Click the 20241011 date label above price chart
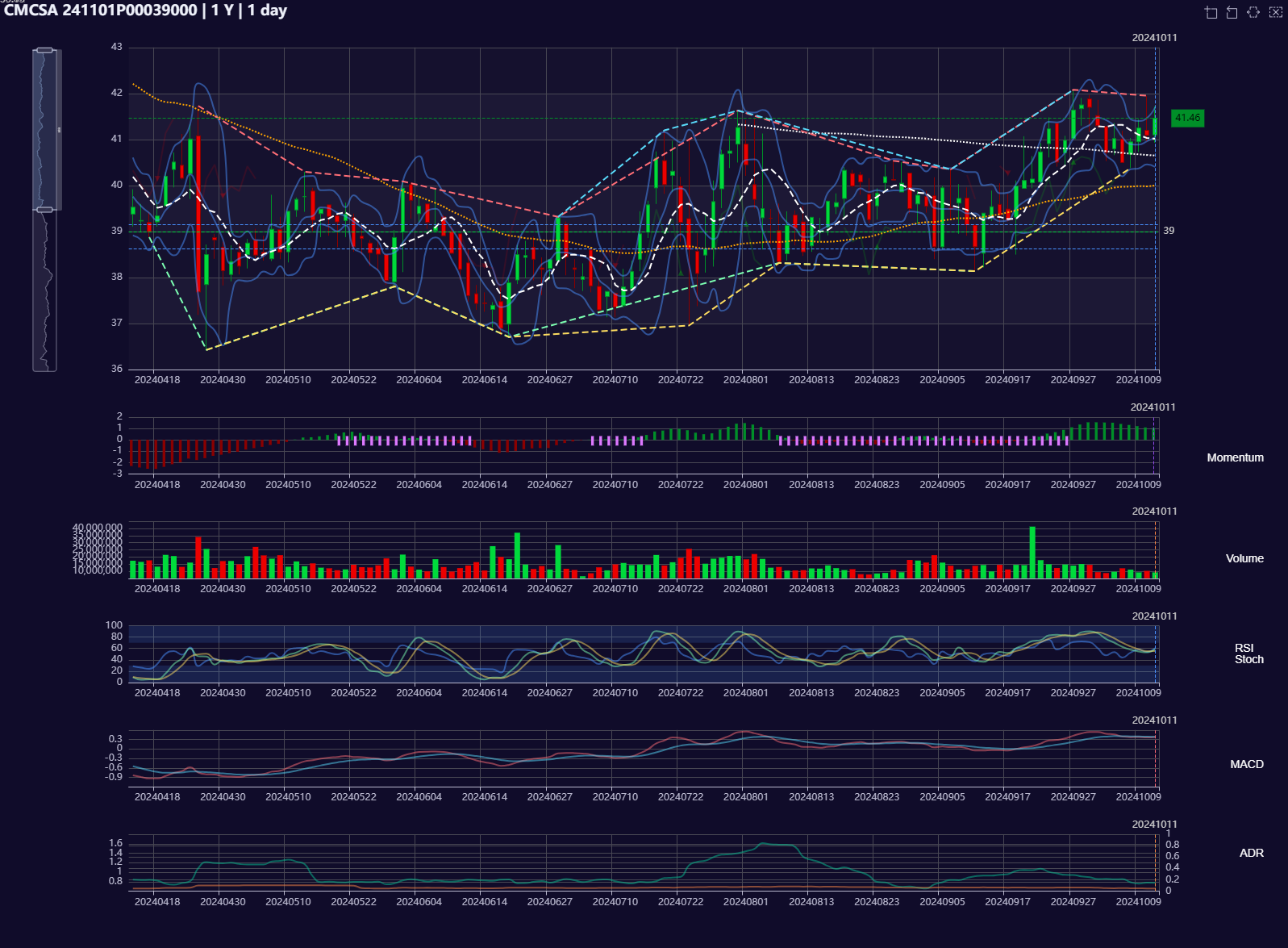 coord(1154,38)
